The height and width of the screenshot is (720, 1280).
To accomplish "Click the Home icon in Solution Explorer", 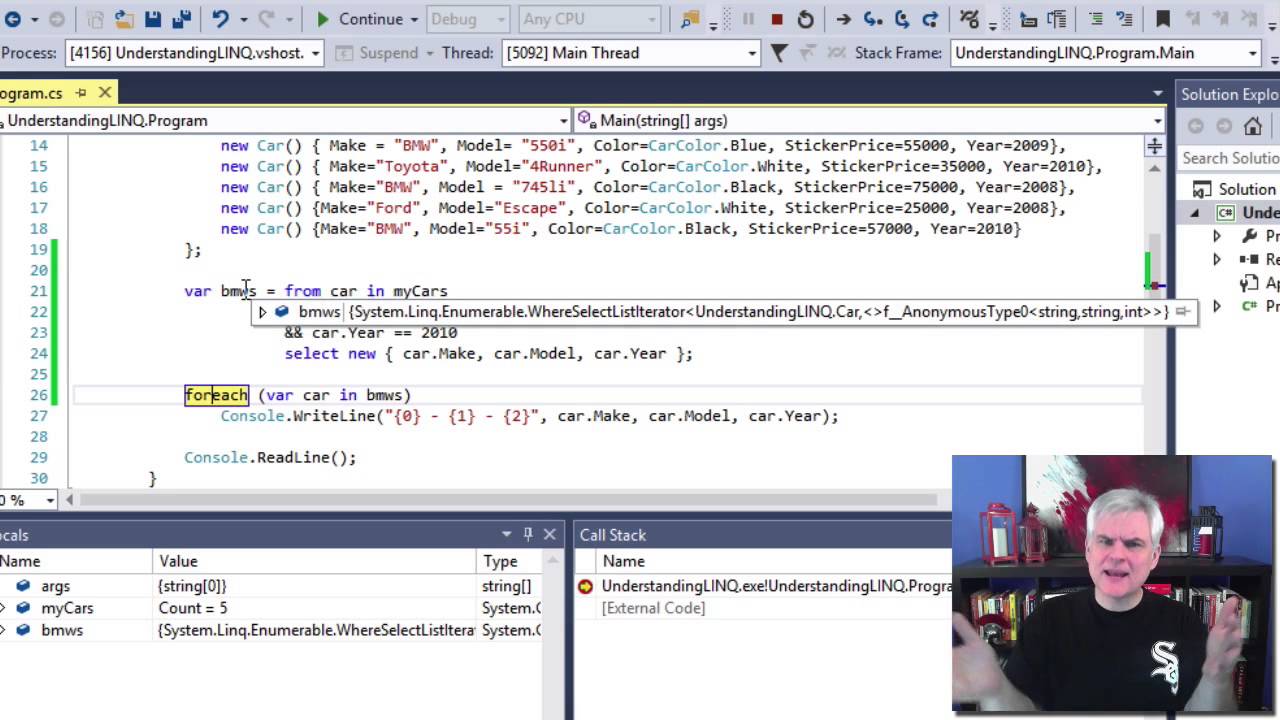I will coord(1252,126).
